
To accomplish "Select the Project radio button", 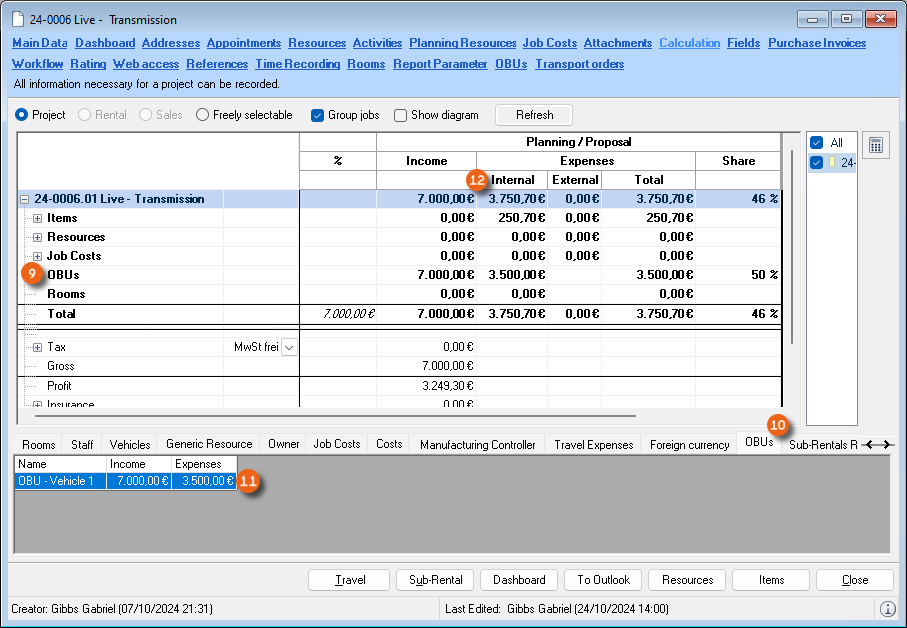I will click(22, 115).
